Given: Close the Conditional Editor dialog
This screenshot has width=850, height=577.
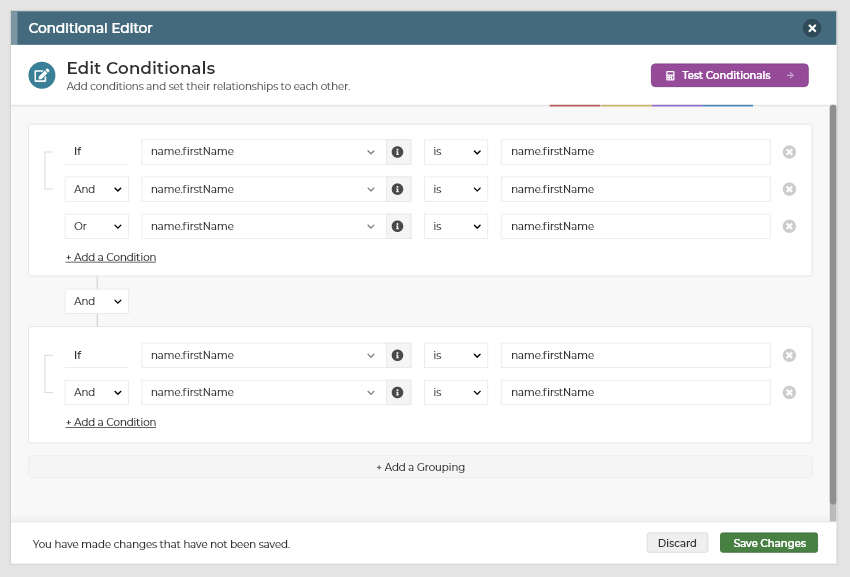Looking at the screenshot, I should tap(812, 28).
